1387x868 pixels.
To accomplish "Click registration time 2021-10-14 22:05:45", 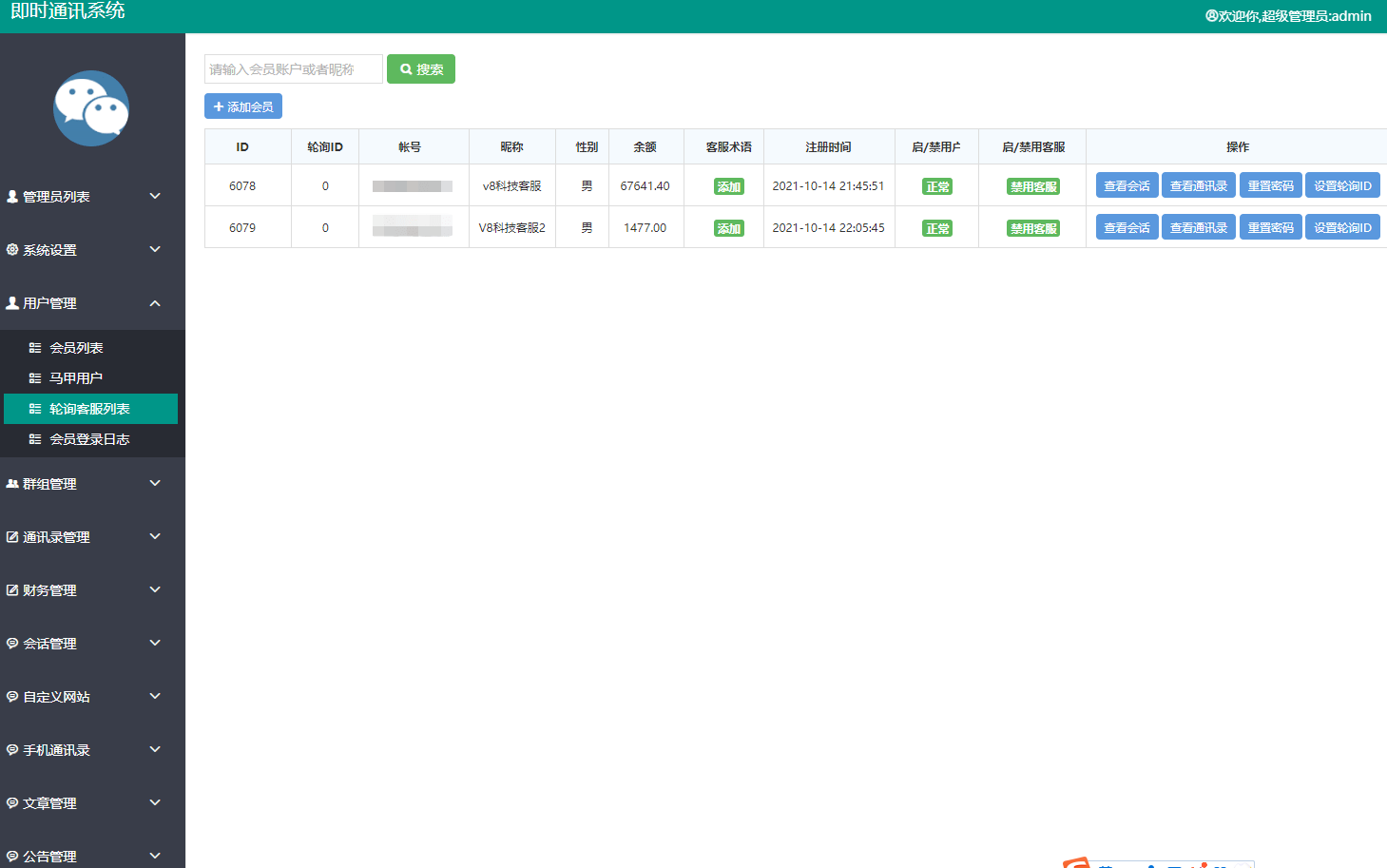I will coord(829,228).
